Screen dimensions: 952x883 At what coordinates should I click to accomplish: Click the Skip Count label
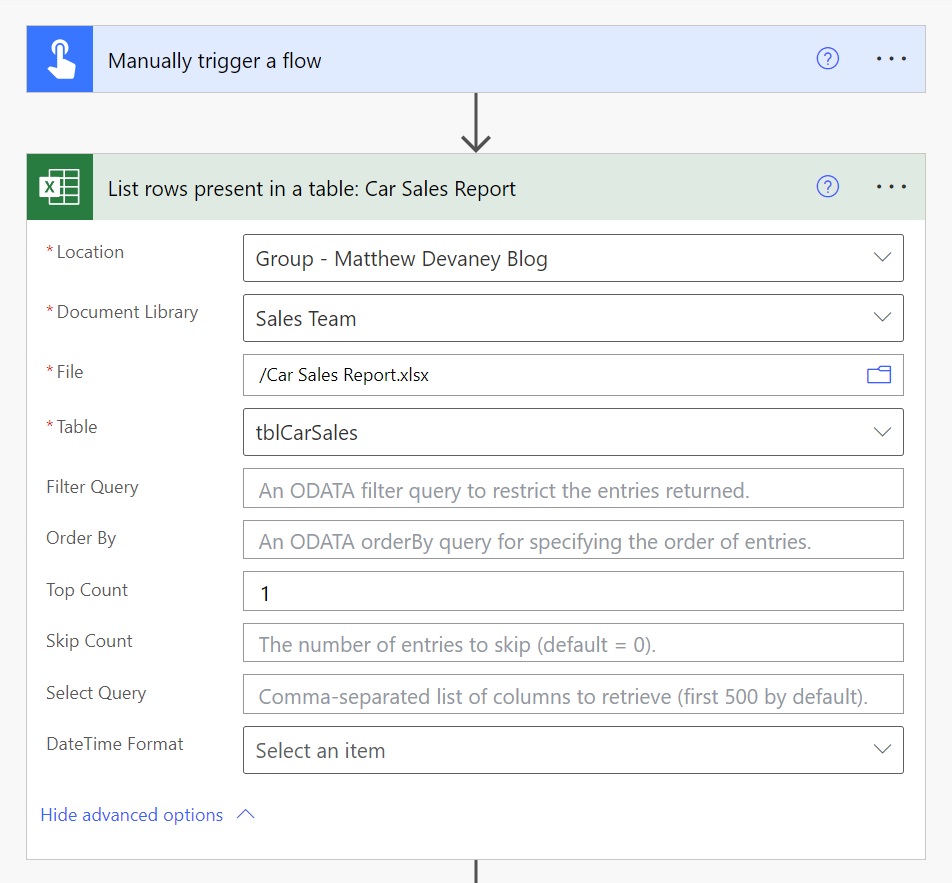point(89,641)
